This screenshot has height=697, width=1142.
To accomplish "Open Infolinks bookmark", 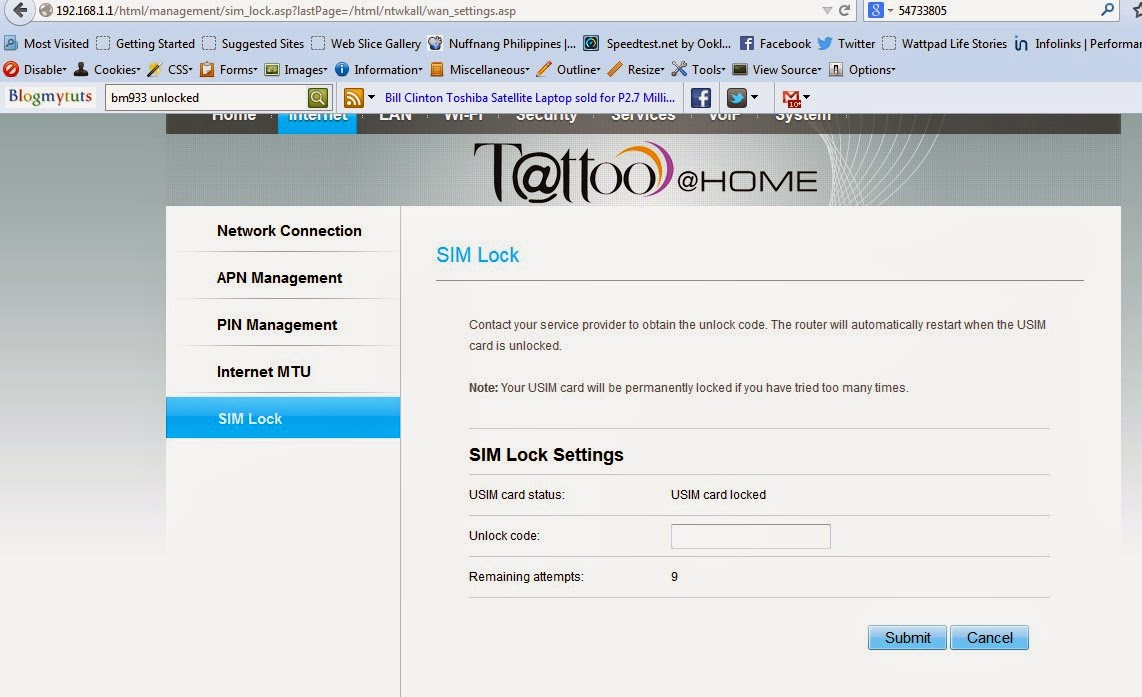I will [1078, 44].
